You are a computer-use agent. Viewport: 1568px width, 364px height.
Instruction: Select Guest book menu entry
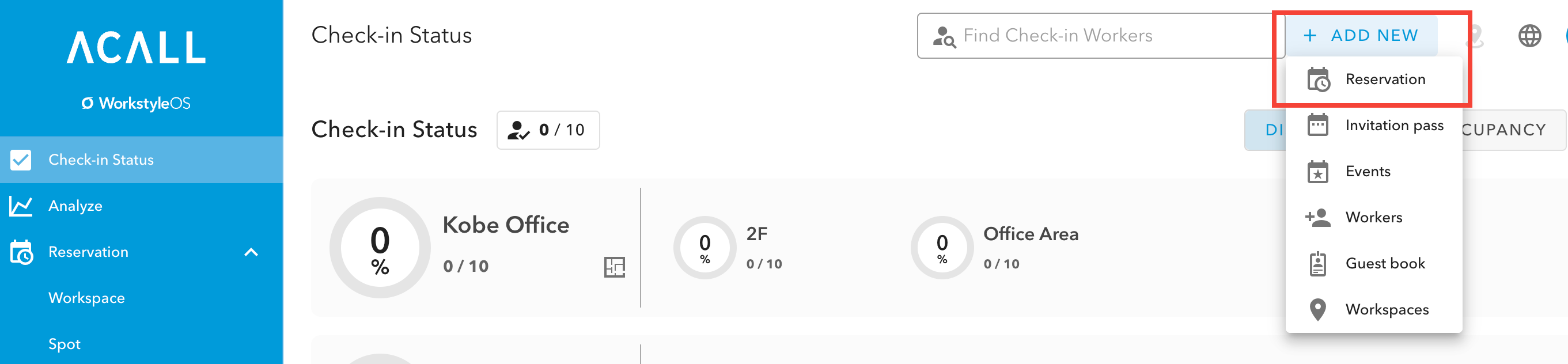pos(1373,264)
